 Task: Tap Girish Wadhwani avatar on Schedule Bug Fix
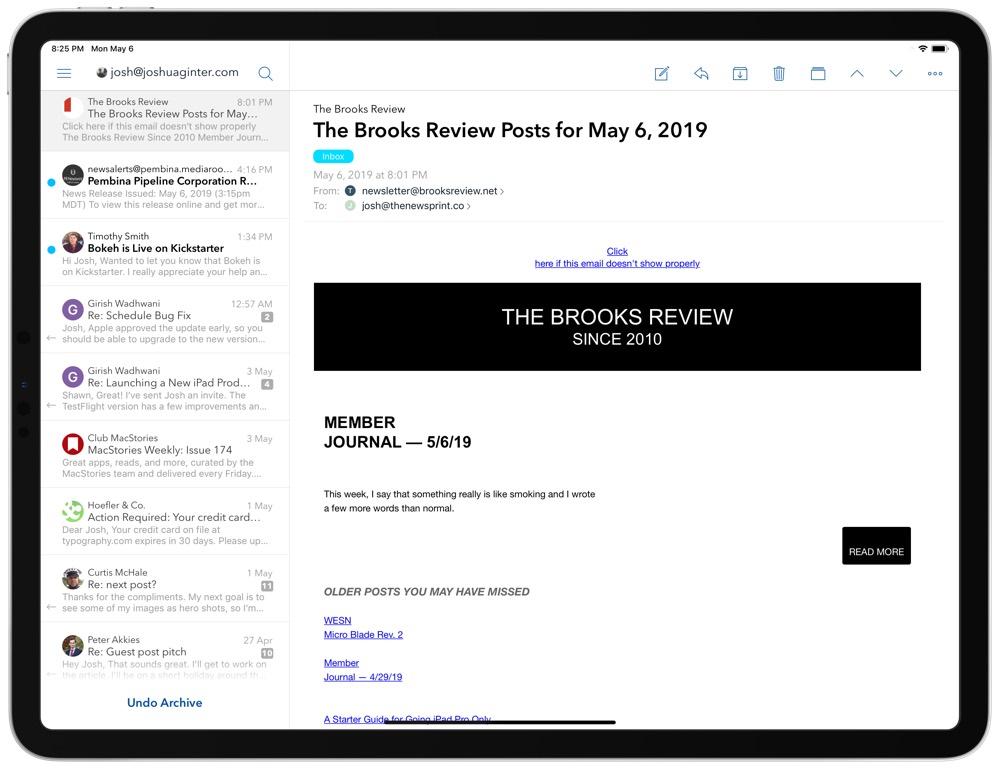point(73,310)
